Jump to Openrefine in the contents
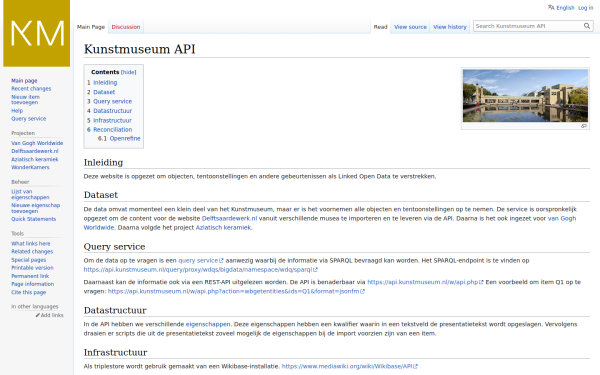The image size is (600, 375). point(125,139)
